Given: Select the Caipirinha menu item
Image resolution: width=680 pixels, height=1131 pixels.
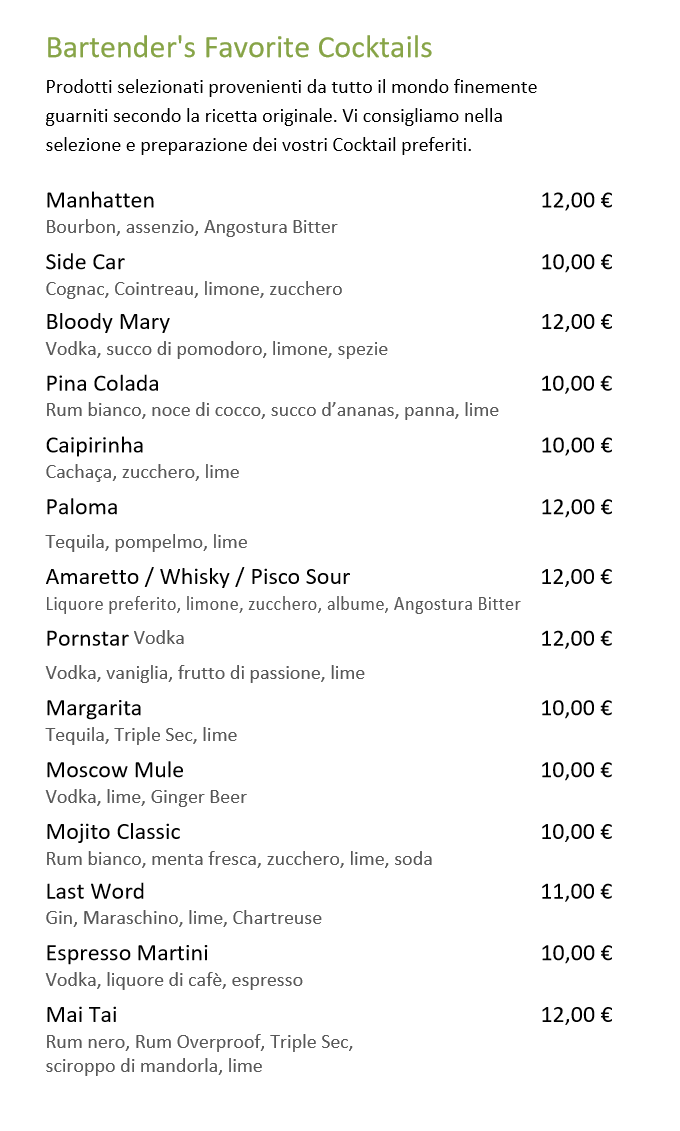Looking at the screenshot, I should [95, 446].
